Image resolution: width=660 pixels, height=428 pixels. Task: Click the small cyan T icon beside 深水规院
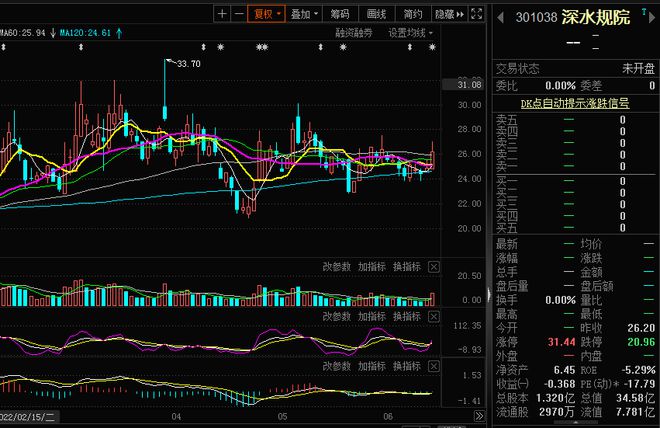point(644,12)
